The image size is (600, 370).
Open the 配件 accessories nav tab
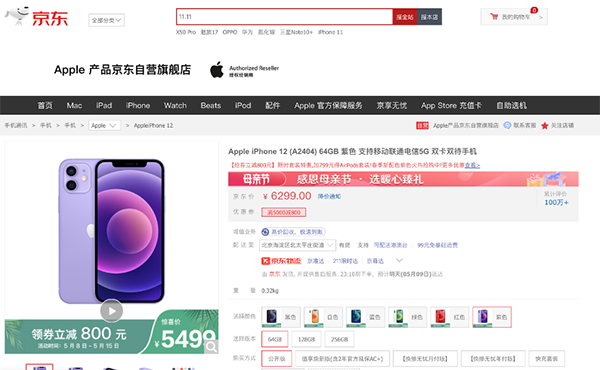click(272, 105)
